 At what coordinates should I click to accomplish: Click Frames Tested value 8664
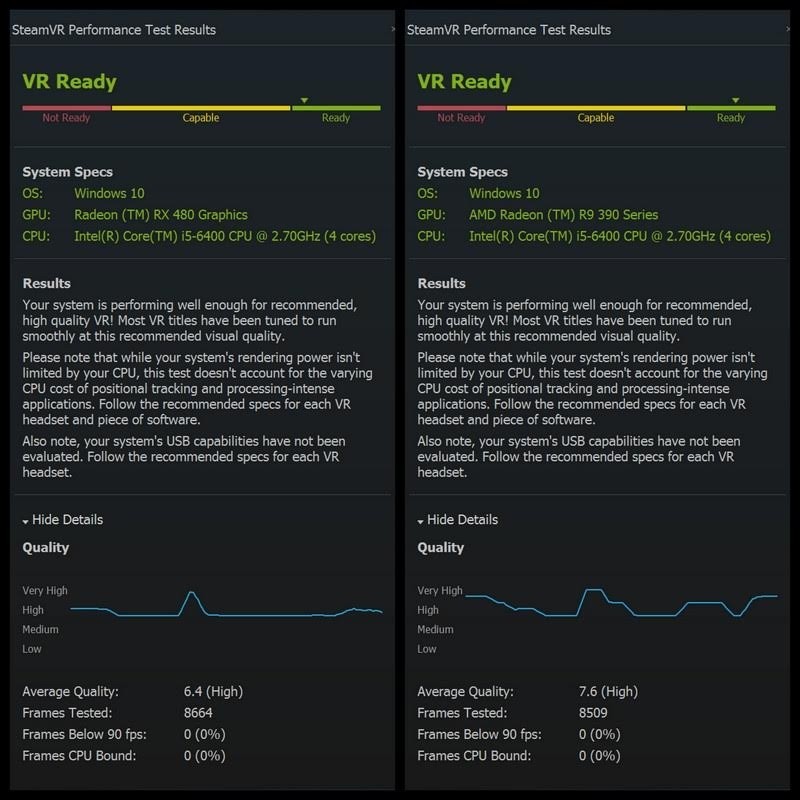click(x=198, y=713)
